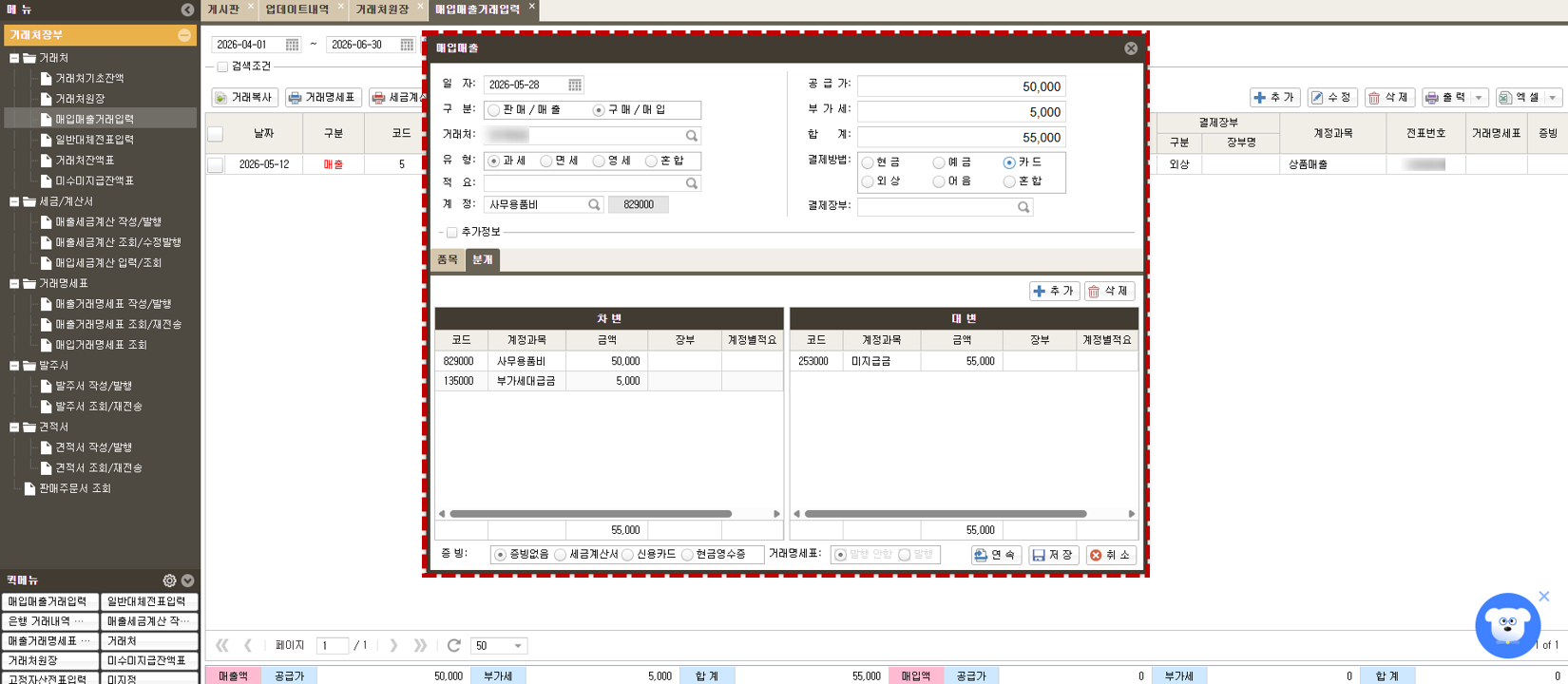Screen dimensions: 1568x684
Task: Close the 매입매출 dialog with X icon
Action: click(1131, 48)
